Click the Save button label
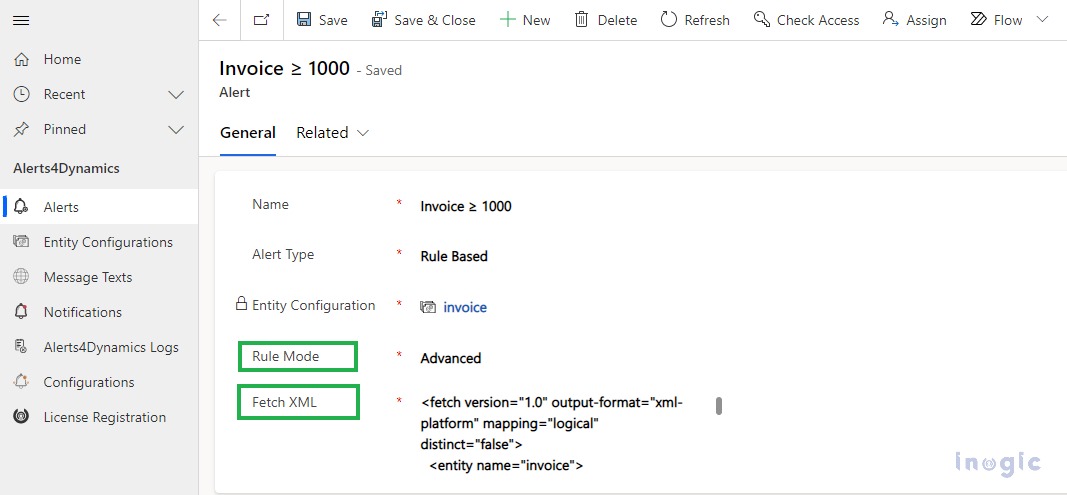 coord(333,20)
